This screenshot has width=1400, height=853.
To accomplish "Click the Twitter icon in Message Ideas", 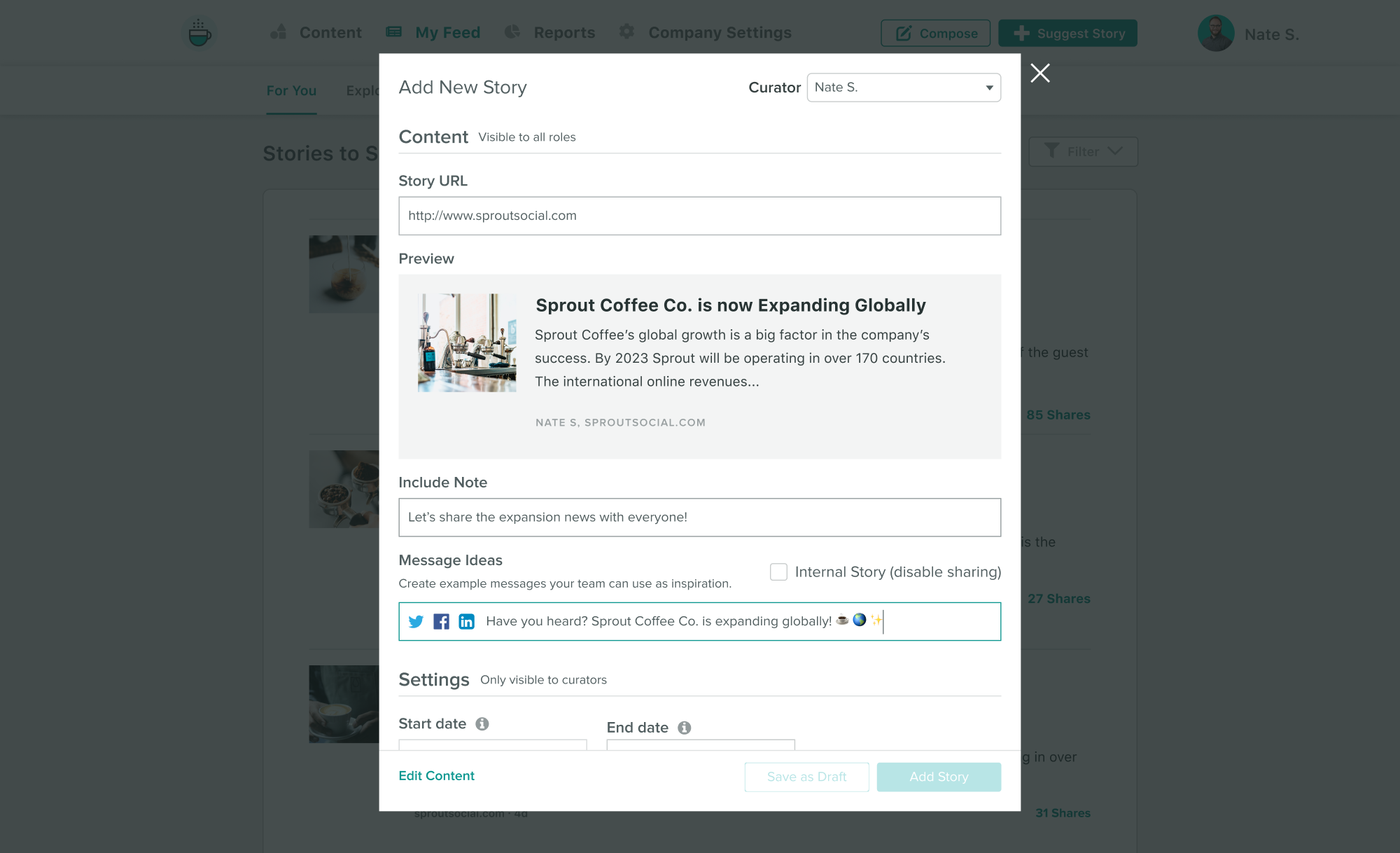I will (x=416, y=621).
